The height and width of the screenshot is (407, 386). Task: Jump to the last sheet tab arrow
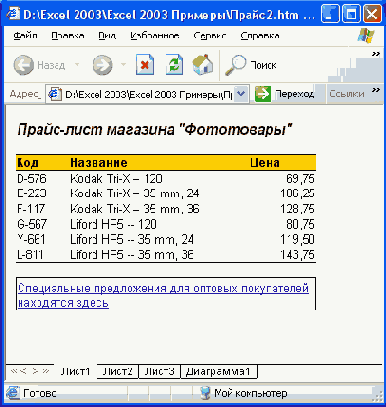pyautogui.click(x=46, y=371)
